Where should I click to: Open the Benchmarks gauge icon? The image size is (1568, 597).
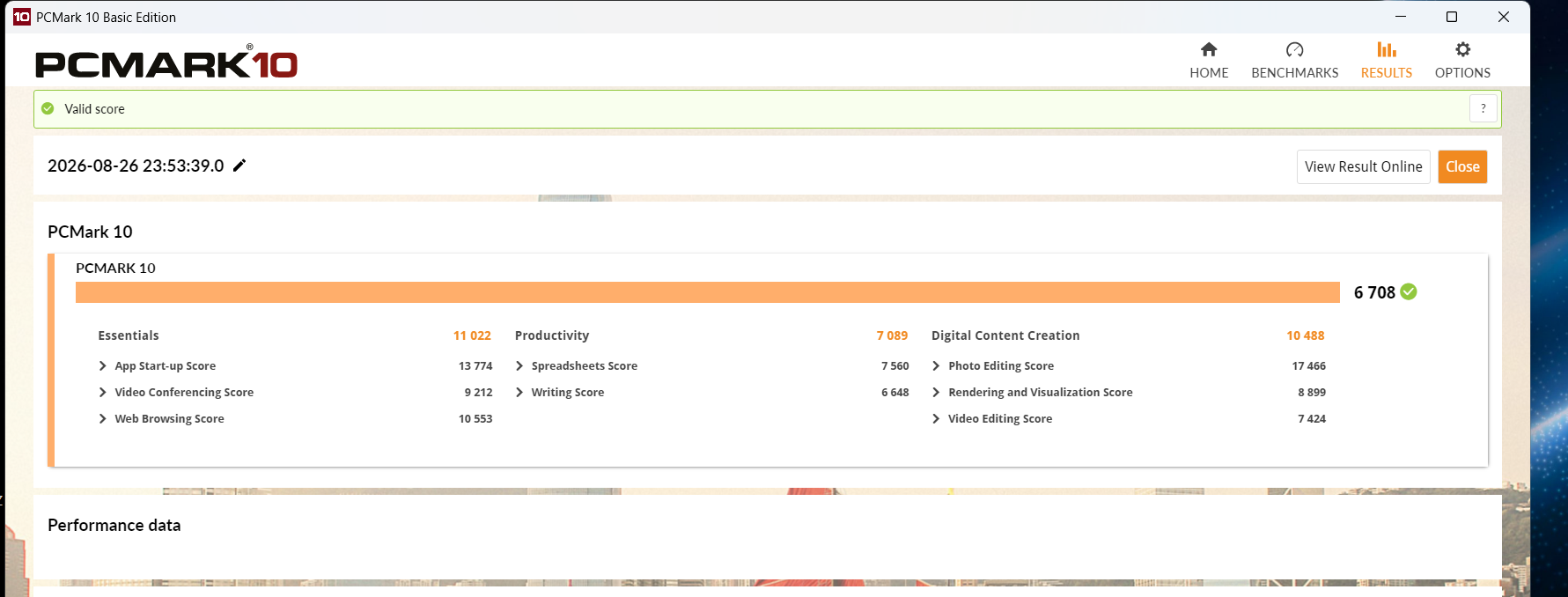[1294, 49]
